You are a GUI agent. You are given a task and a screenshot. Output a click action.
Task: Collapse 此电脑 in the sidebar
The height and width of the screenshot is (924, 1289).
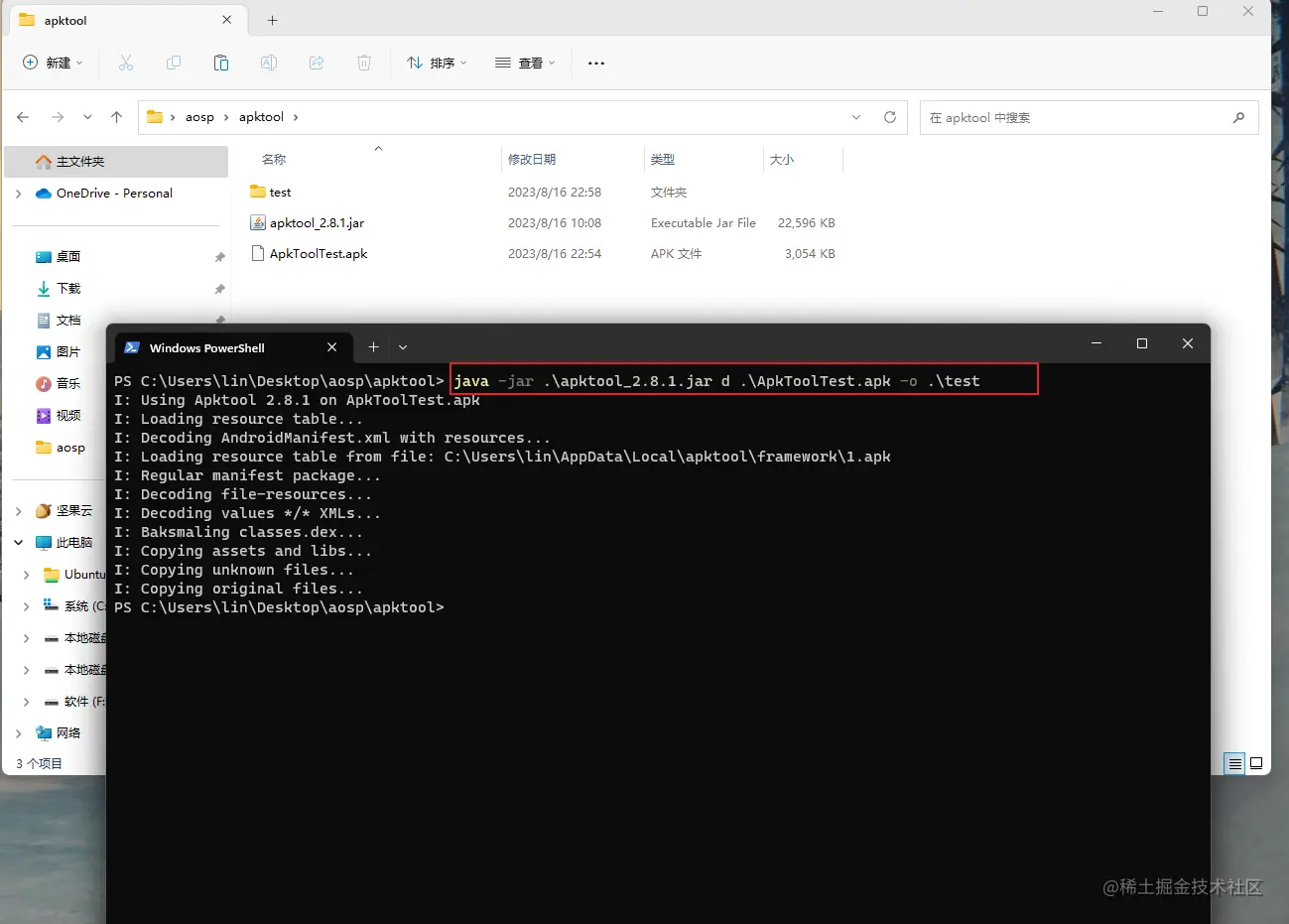(x=18, y=542)
